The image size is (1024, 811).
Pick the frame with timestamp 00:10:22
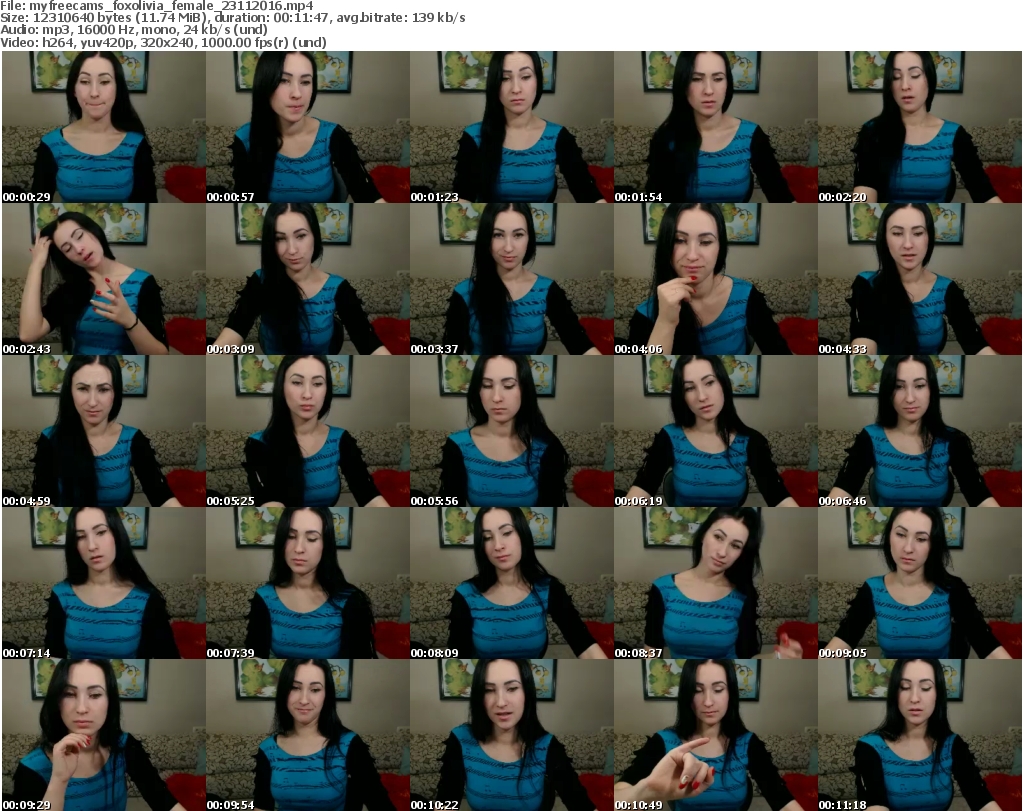tap(511, 735)
